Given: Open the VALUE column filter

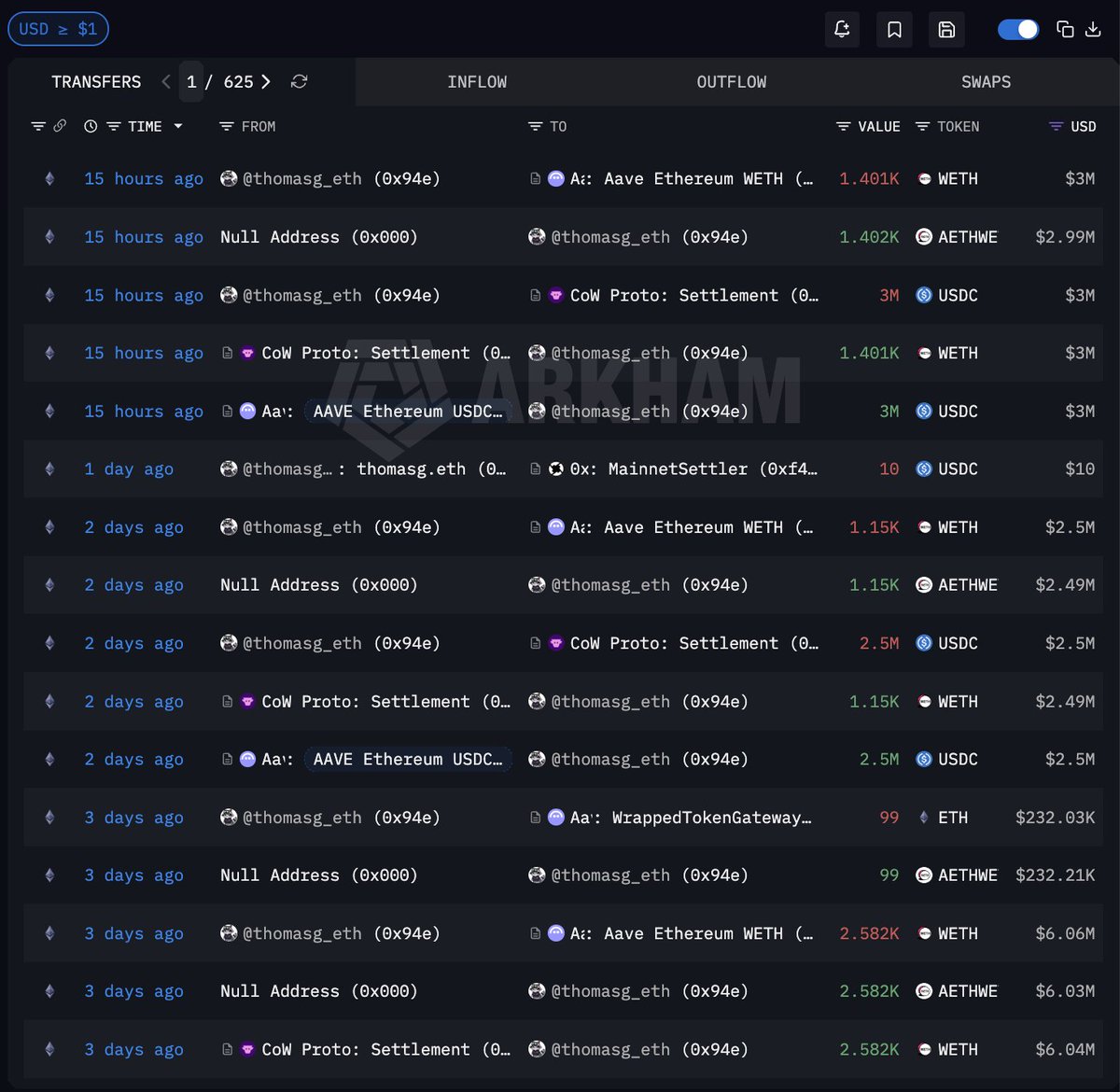Looking at the screenshot, I should (843, 126).
